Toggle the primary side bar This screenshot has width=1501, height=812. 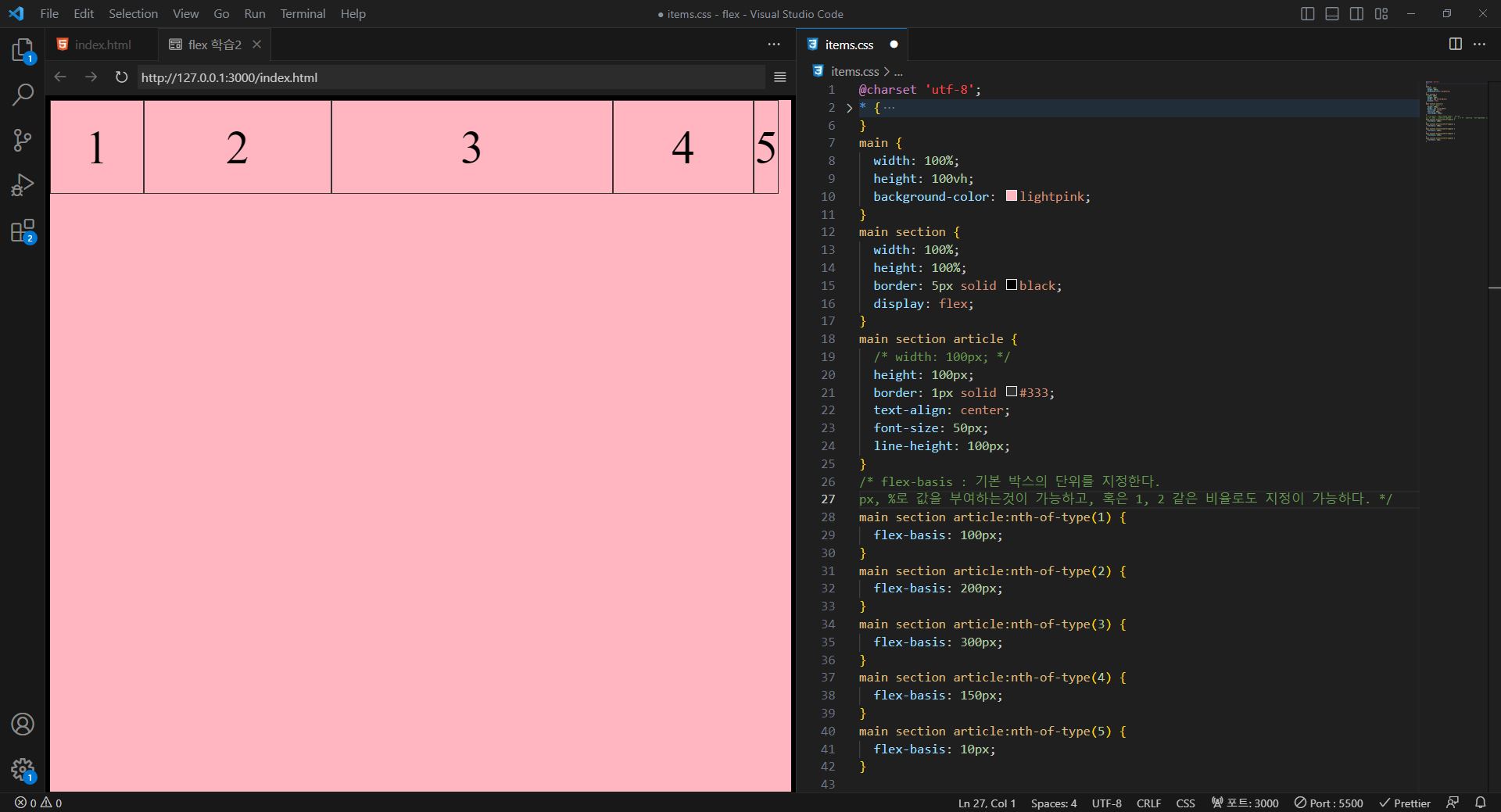coord(1307,14)
